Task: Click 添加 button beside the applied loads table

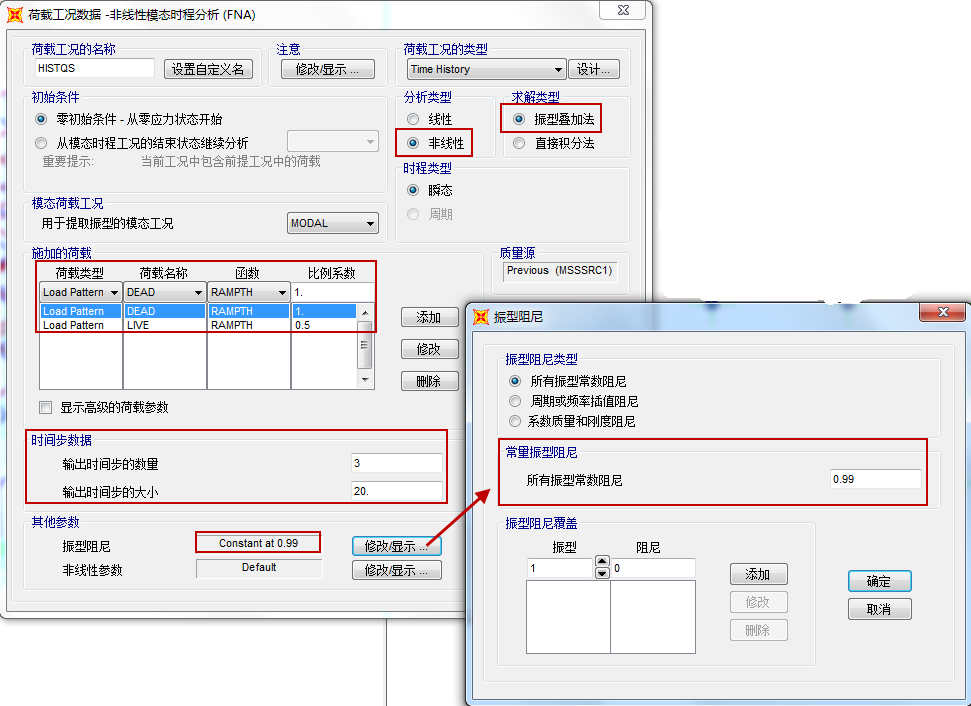Action: 429,317
